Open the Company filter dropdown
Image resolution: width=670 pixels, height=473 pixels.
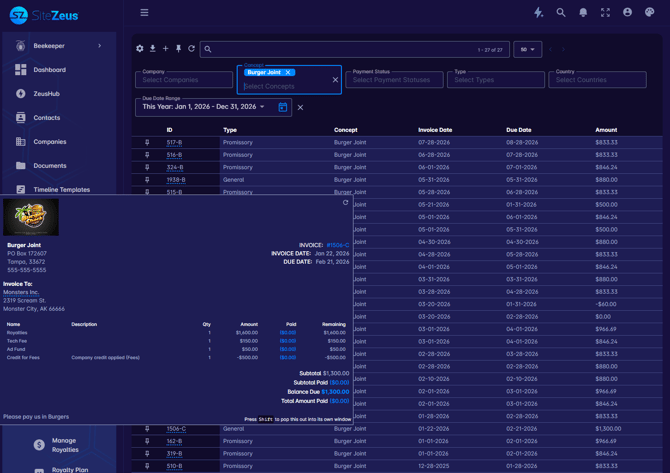point(184,79)
